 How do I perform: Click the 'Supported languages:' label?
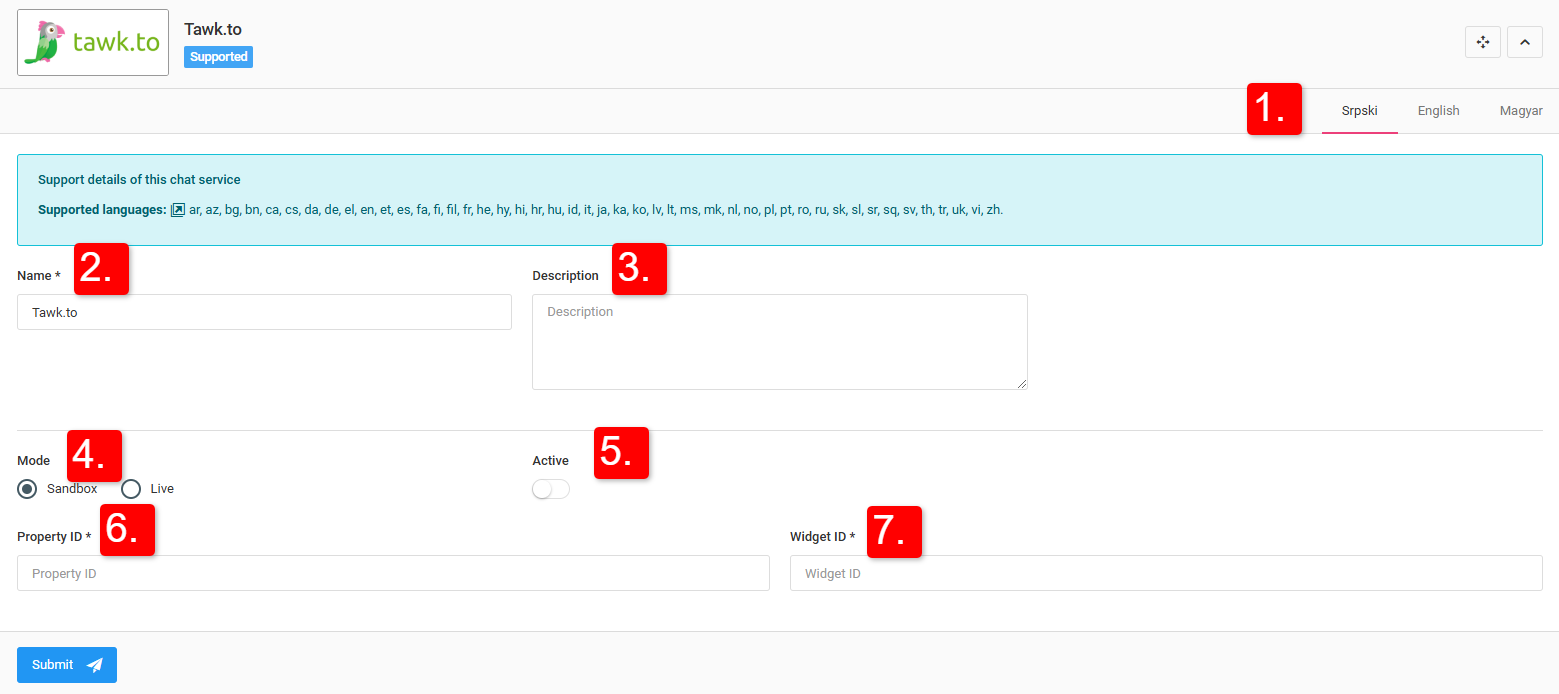(x=102, y=210)
